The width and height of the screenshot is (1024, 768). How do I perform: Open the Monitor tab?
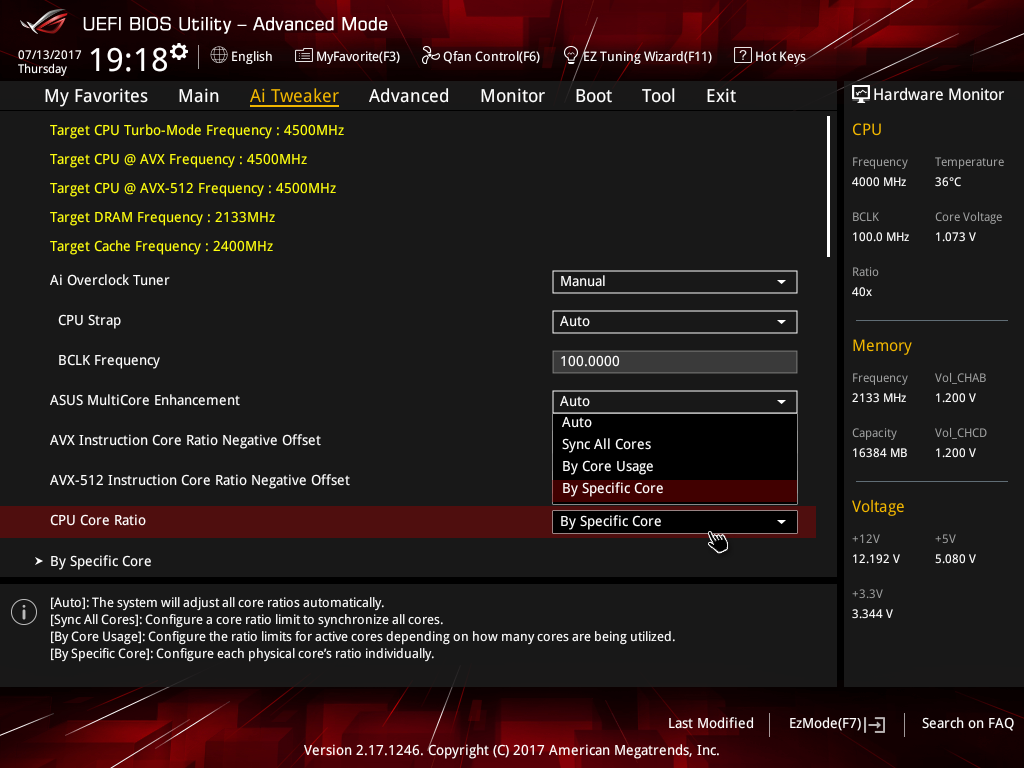[512, 96]
